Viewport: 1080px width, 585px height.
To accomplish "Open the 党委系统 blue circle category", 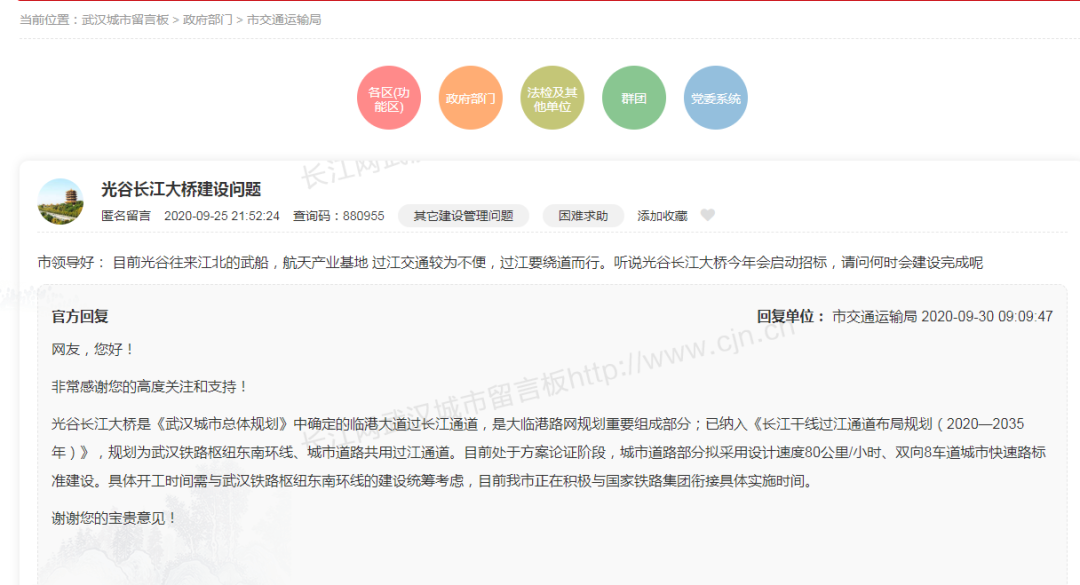I will point(715,98).
